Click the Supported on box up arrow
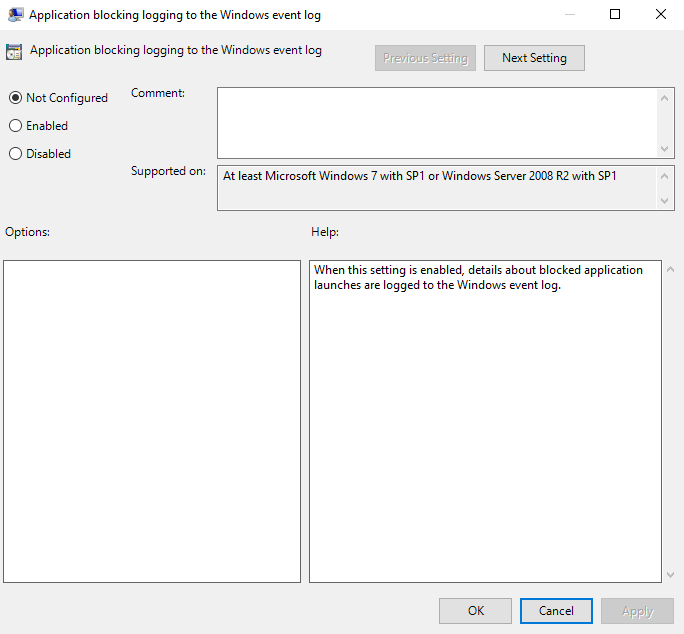The height and width of the screenshot is (634, 684). click(666, 175)
